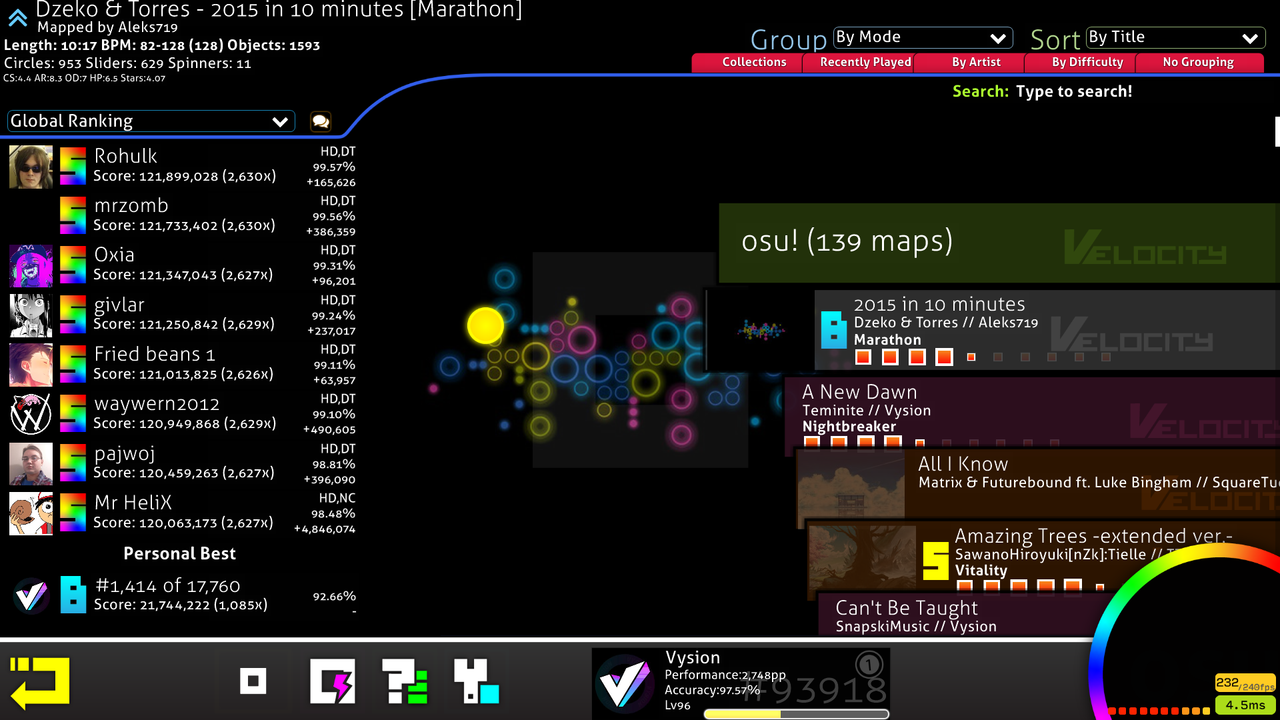
Task: Collapse the osu! (139 maps) group
Action: point(999,243)
